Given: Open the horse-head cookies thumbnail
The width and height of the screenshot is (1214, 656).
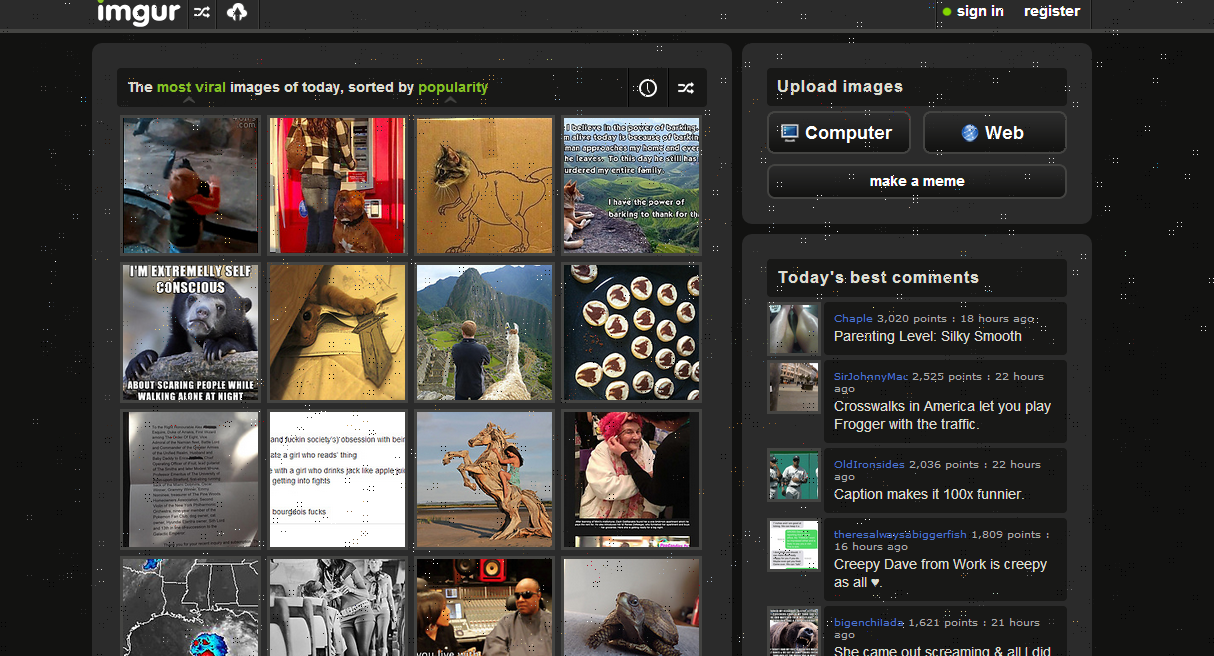Looking at the screenshot, I should (631, 332).
